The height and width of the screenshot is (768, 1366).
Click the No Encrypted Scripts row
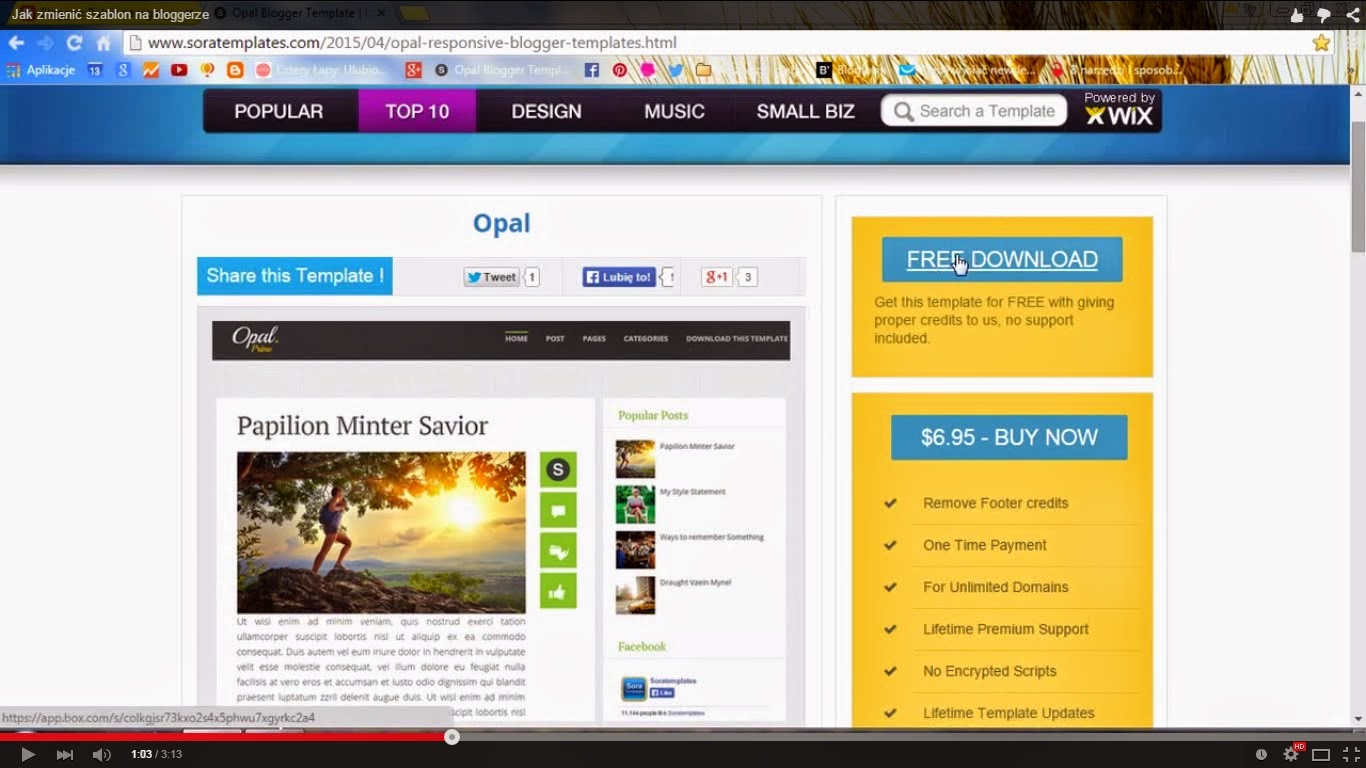pyautogui.click(x=1009, y=671)
